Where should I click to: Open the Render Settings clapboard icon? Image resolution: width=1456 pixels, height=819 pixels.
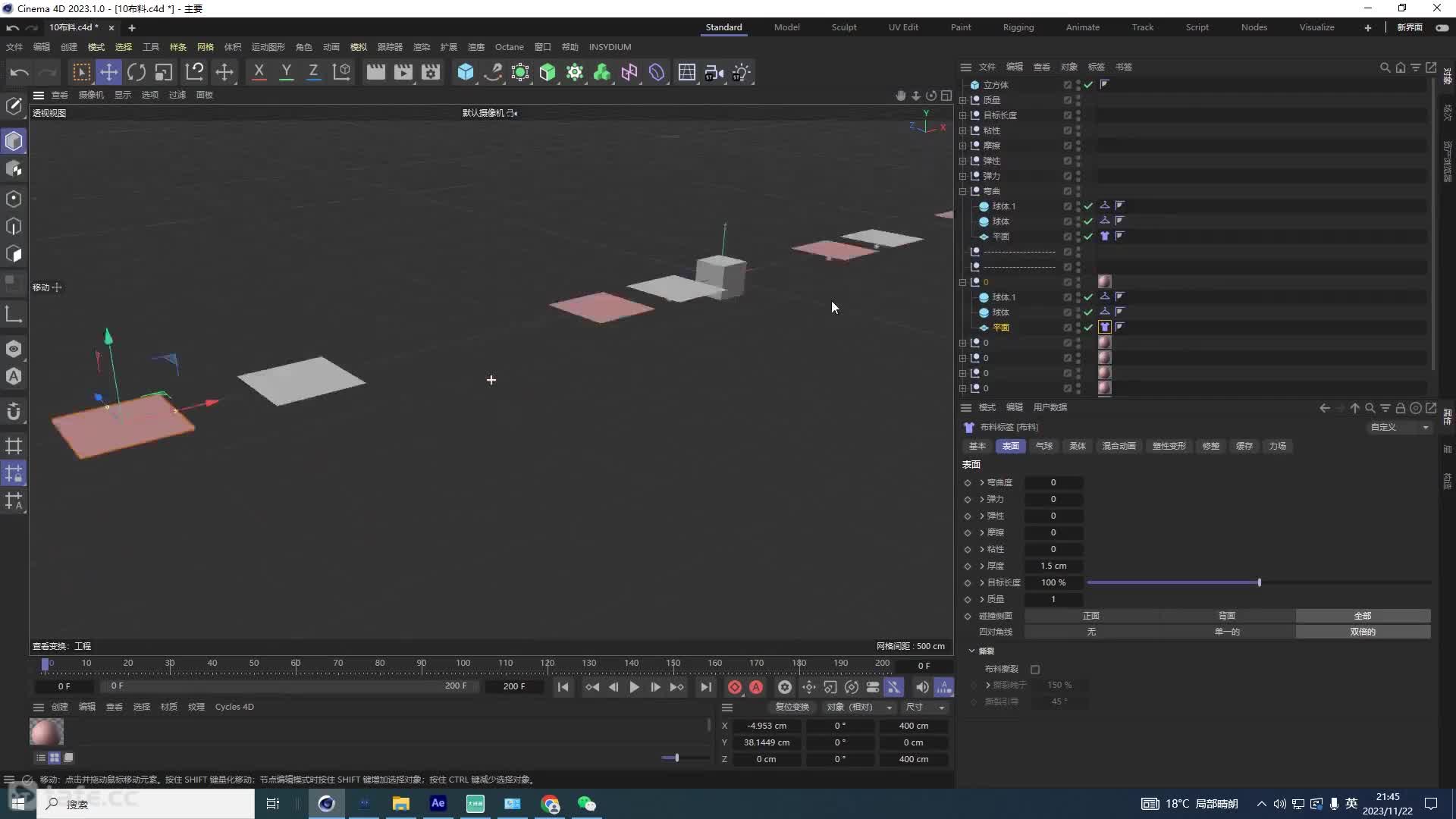(x=431, y=72)
